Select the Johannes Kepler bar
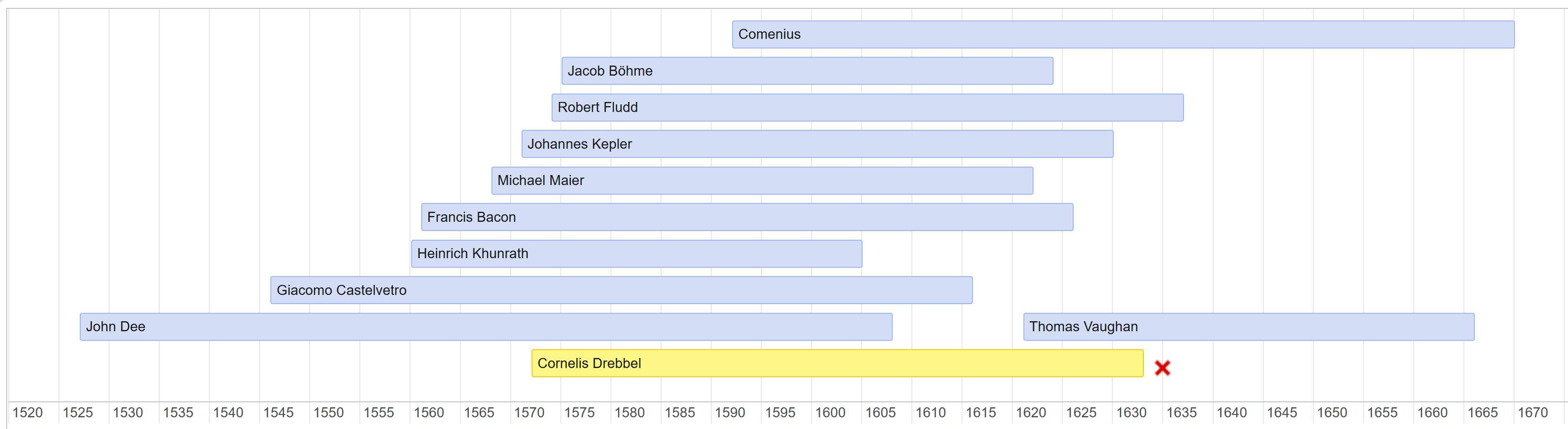Screen dimensions: 1568x429 point(817,144)
